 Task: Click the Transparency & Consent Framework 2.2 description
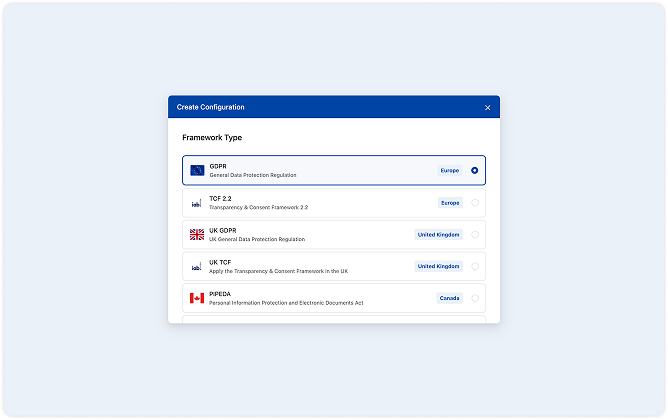(x=258, y=207)
